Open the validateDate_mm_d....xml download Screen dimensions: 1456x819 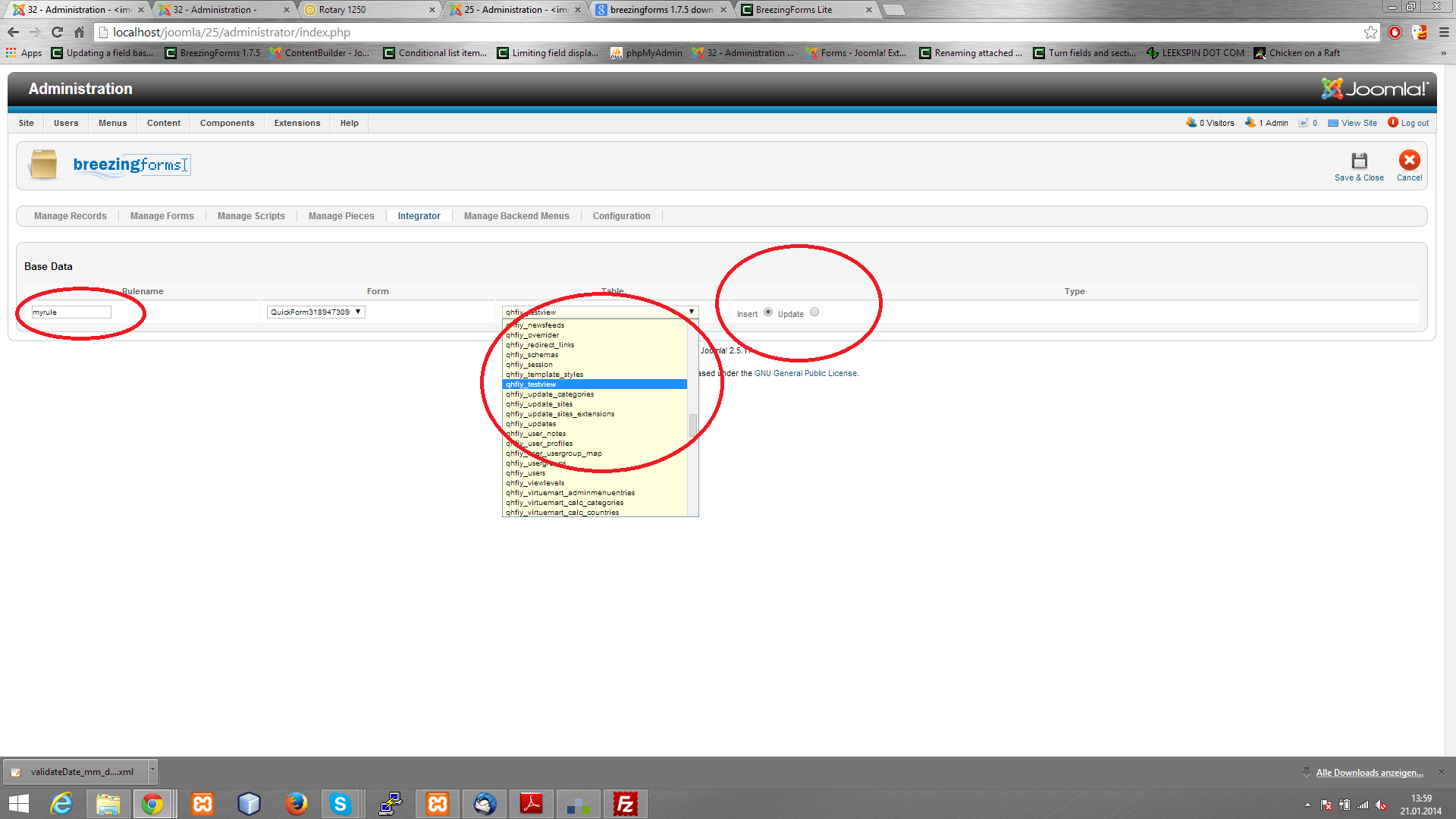[74, 771]
